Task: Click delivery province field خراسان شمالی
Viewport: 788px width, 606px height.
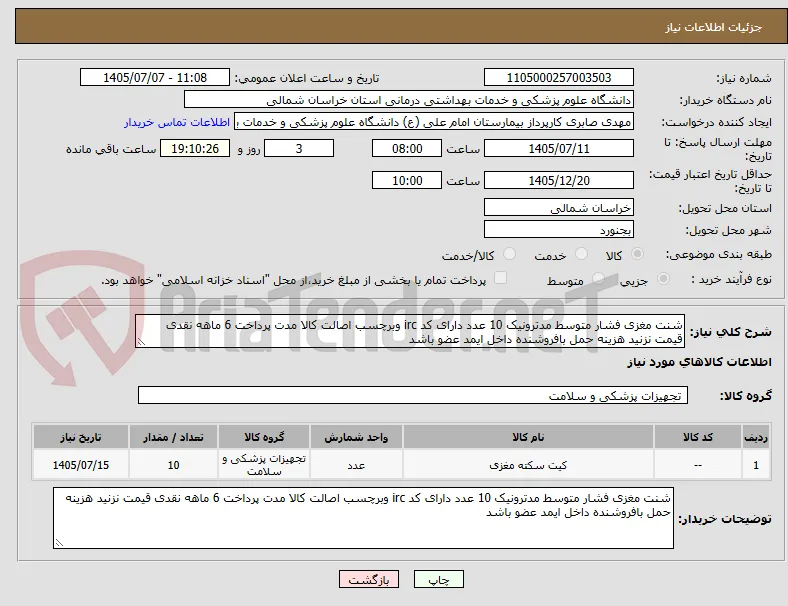Action: [x=558, y=208]
